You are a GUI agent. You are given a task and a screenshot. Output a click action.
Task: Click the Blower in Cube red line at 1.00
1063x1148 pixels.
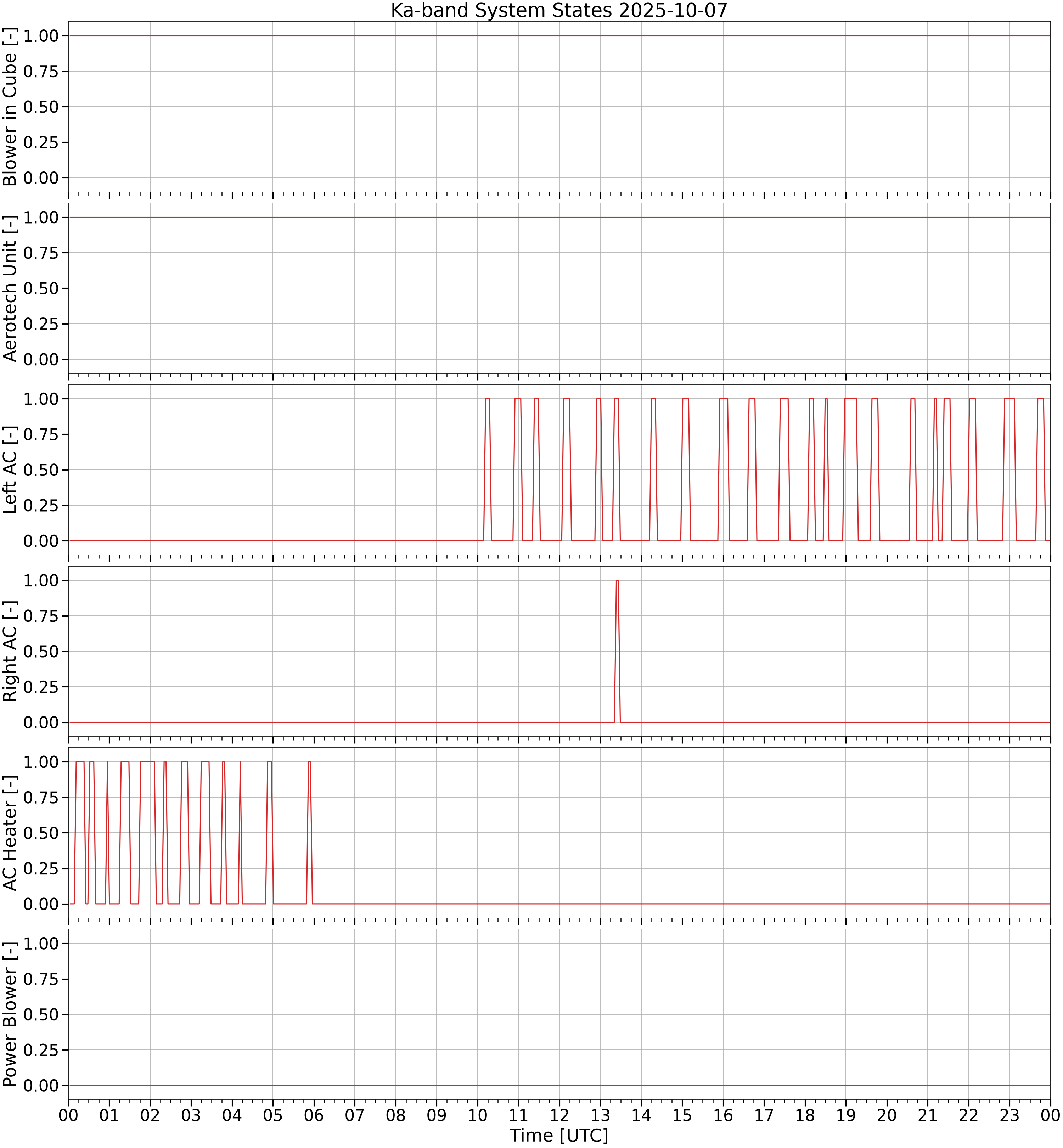pos(559,36)
